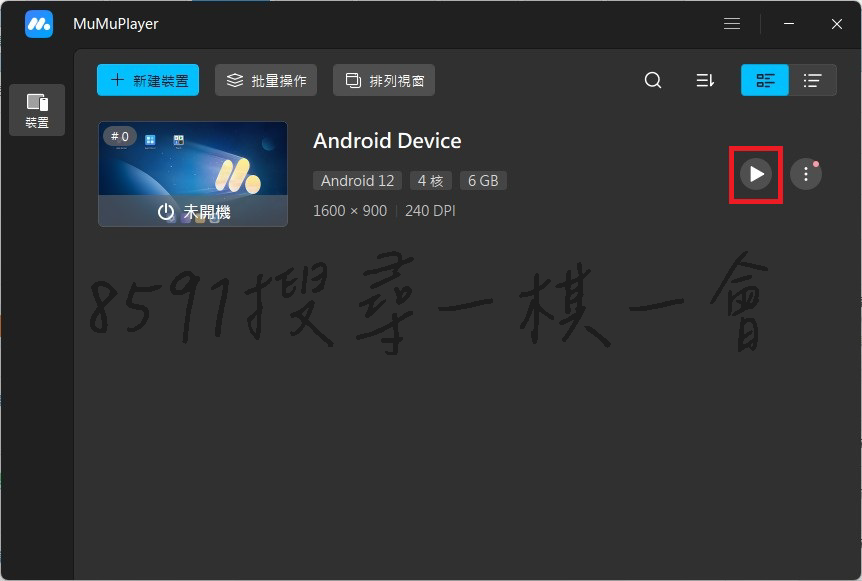The width and height of the screenshot is (862, 581).
Task: Click the Android Device title
Action: tap(387, 141)
